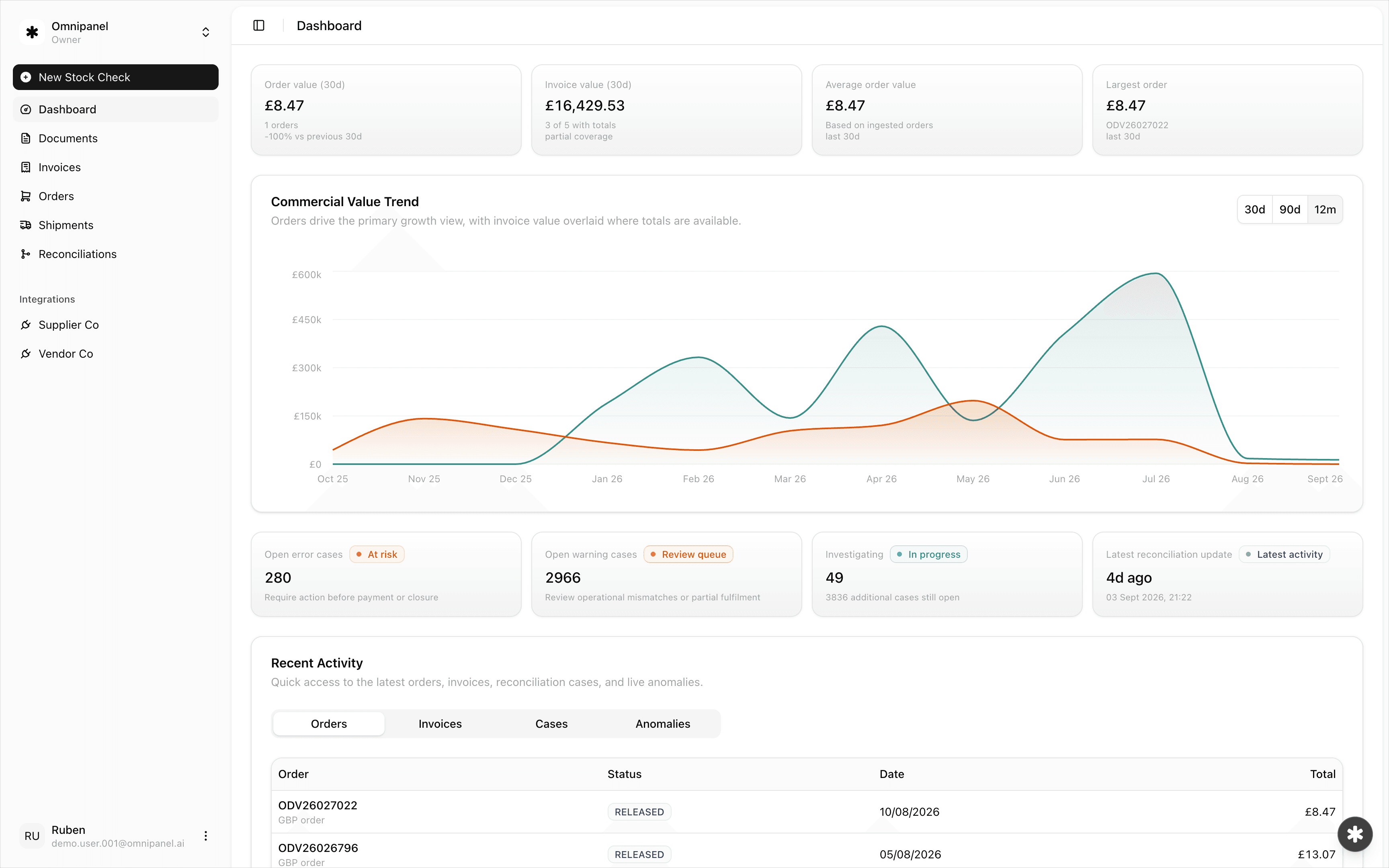Select the 12m chart range
Image resolution: width=1389 pixels, height=868 pixels.
click(x=1325, y=209)
